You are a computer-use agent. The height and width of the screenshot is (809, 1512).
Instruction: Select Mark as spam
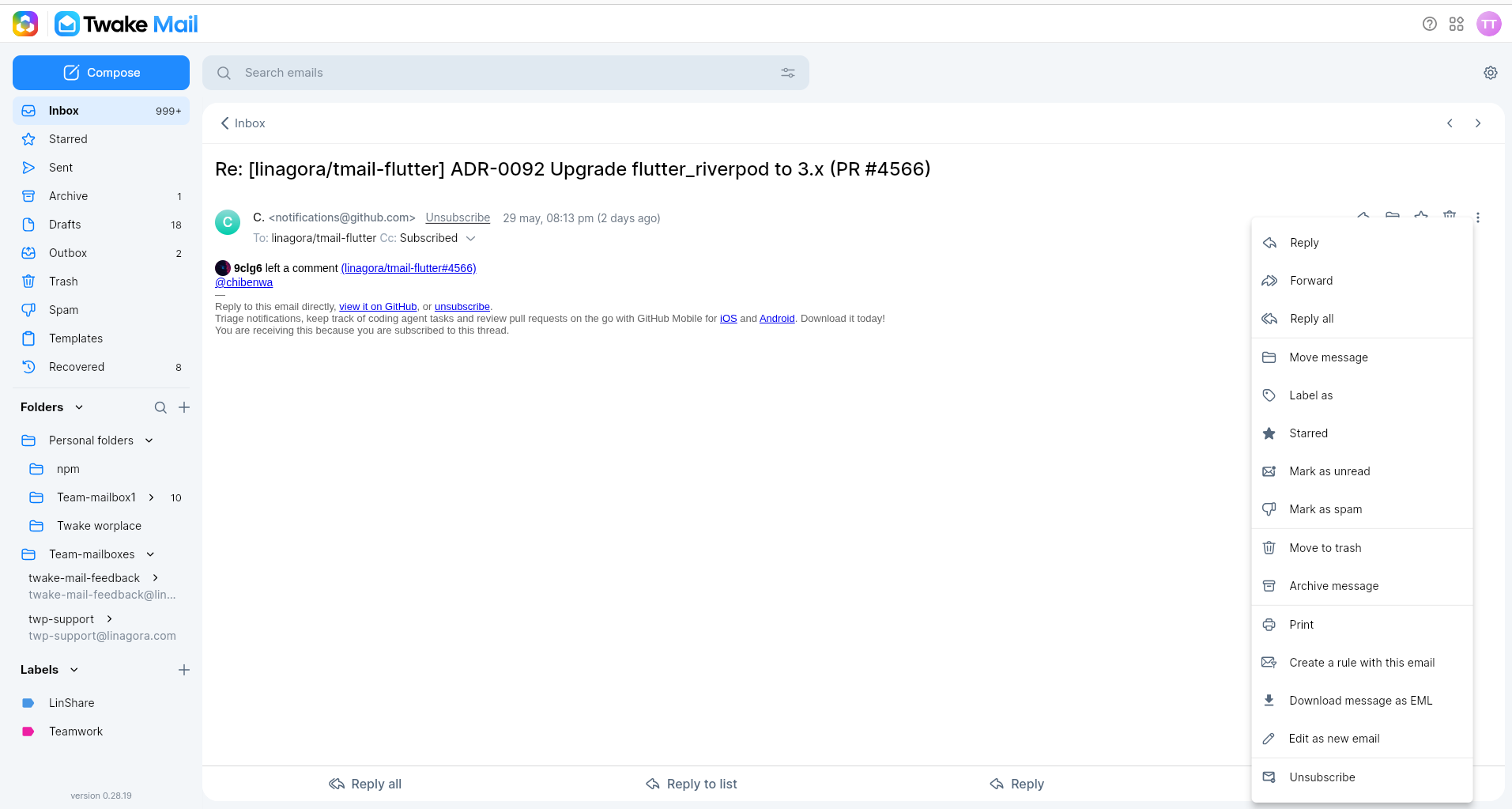click(x=1363, y=509)
